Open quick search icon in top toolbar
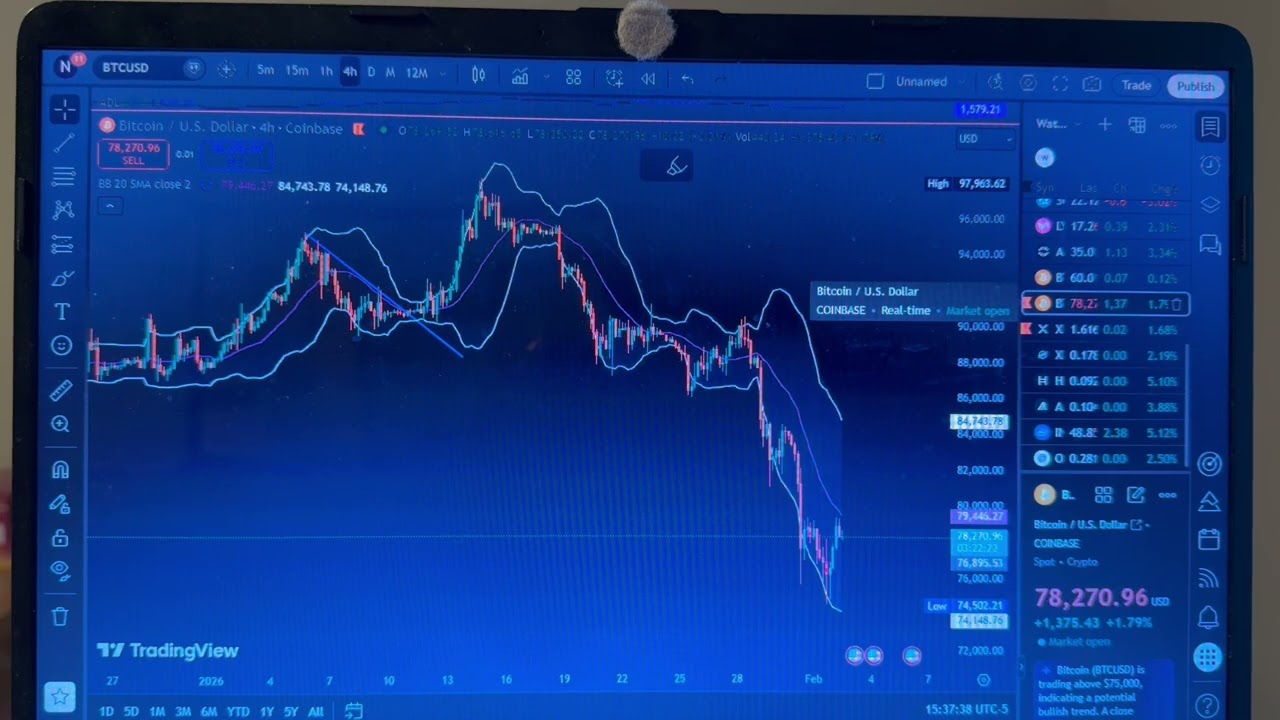 (995, 83)
